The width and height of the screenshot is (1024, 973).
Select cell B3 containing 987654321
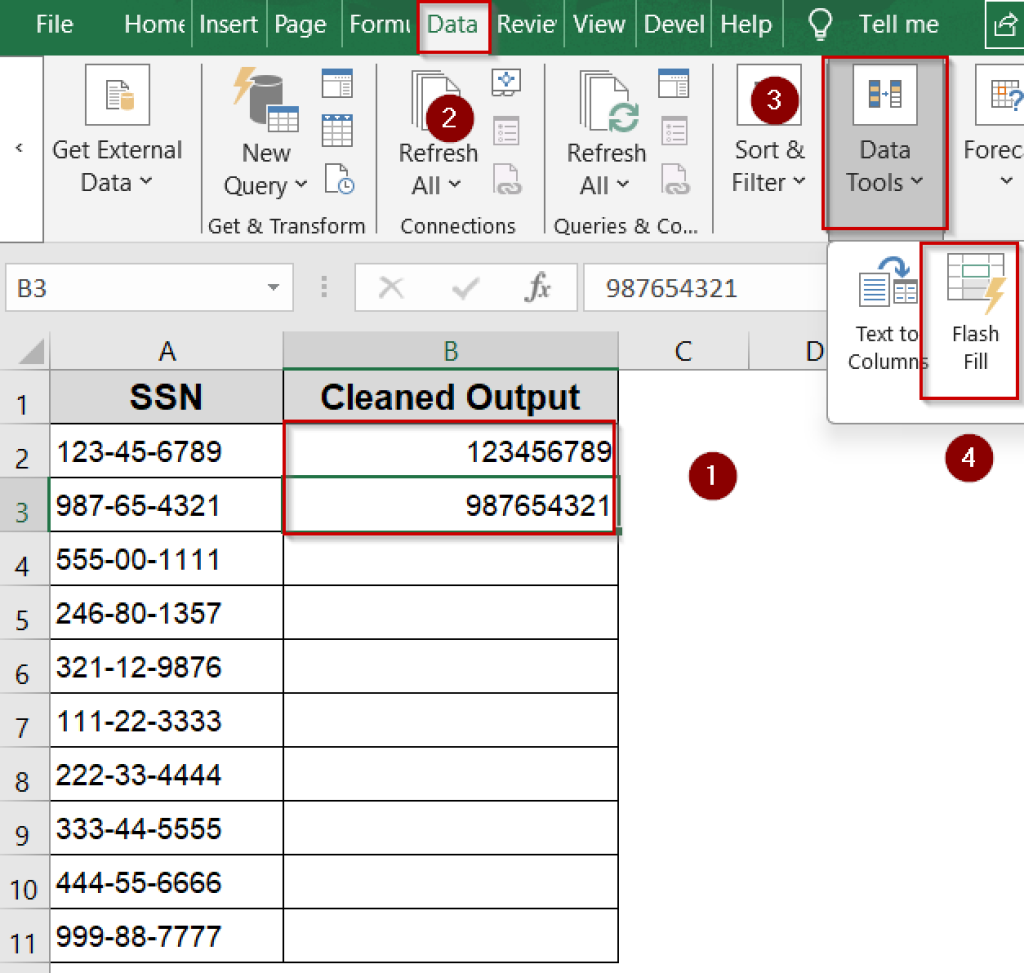(x=450, y=504)
